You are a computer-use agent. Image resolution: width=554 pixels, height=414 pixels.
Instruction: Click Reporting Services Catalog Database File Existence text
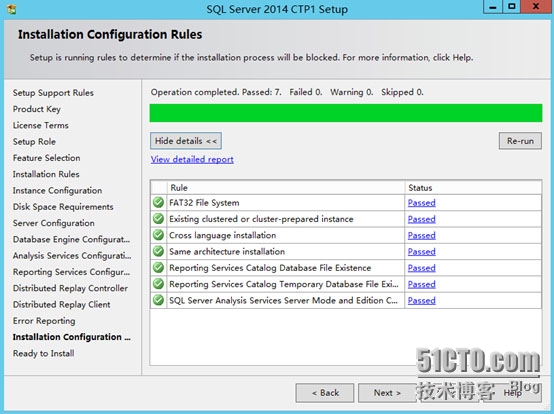click(270, 268)
